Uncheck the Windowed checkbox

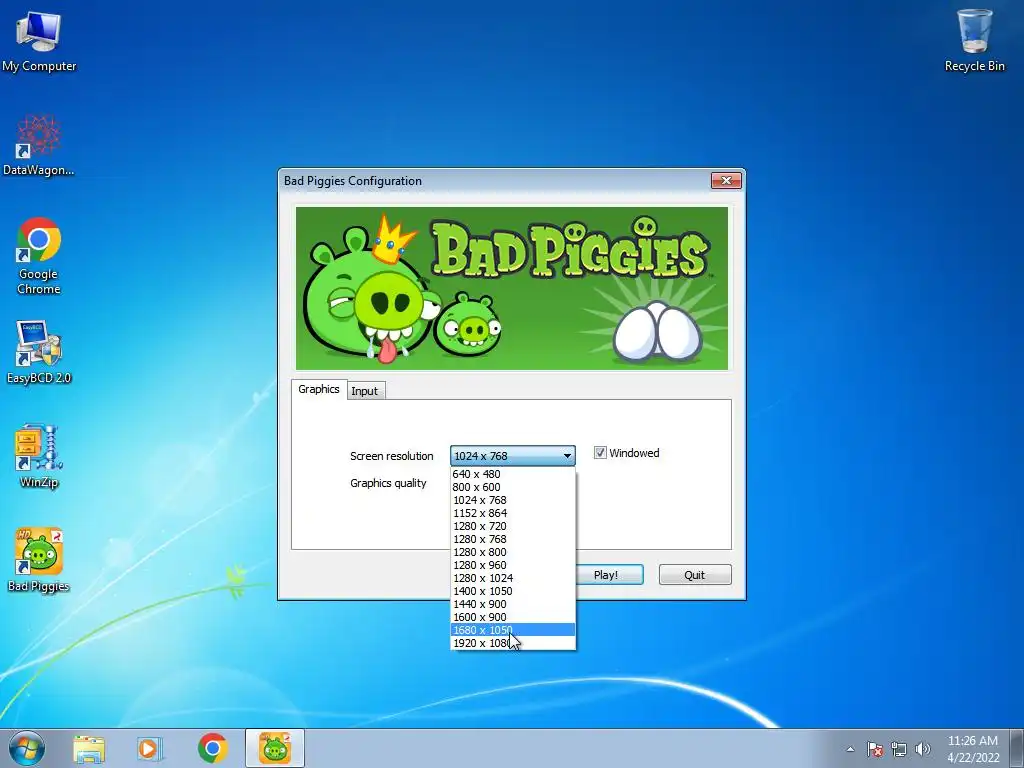click(x=600, y=453)
